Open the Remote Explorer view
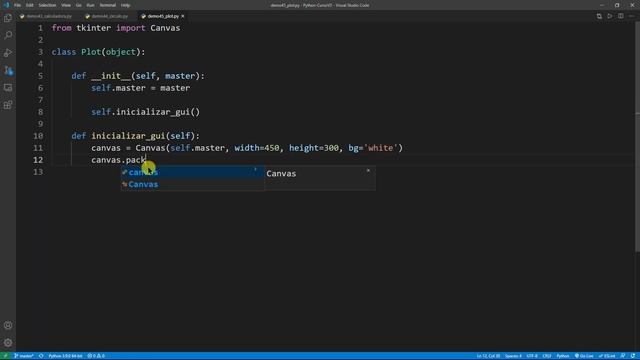640x360 pixels. 8,88
